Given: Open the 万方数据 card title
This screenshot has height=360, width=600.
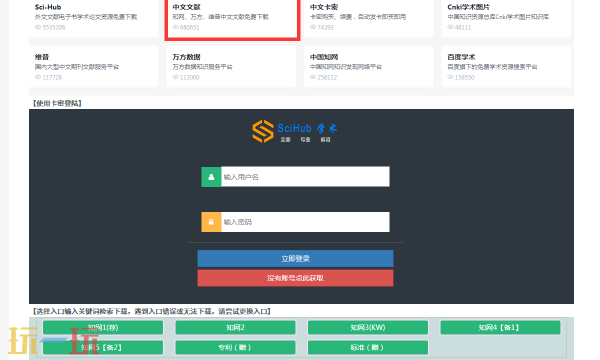Looking at the screenshot, I should pyautogui.click(x=186, y=57).
